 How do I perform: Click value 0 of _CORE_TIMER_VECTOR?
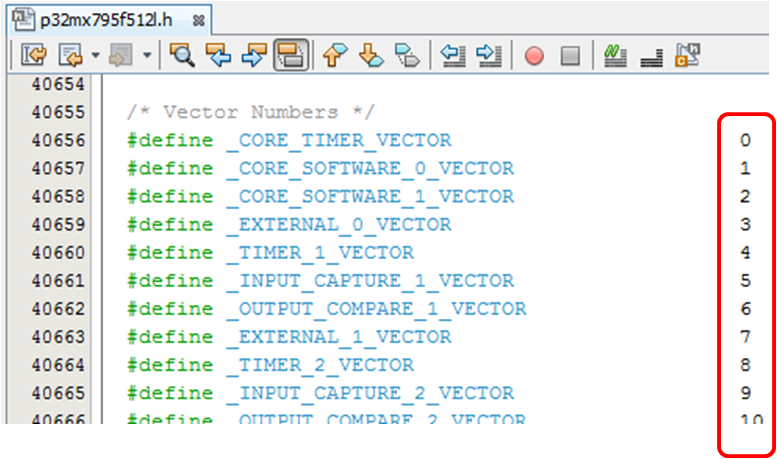coord(745,140)
